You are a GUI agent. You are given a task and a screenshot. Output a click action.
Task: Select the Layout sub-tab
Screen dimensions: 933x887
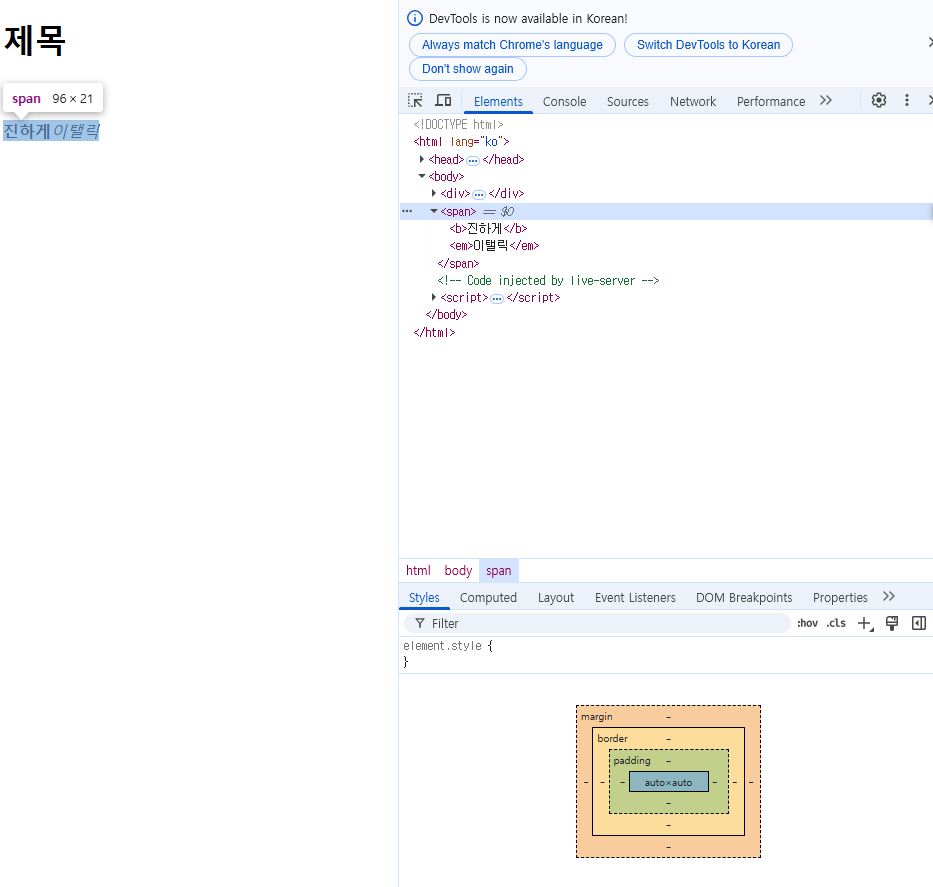tap(556, 598)
